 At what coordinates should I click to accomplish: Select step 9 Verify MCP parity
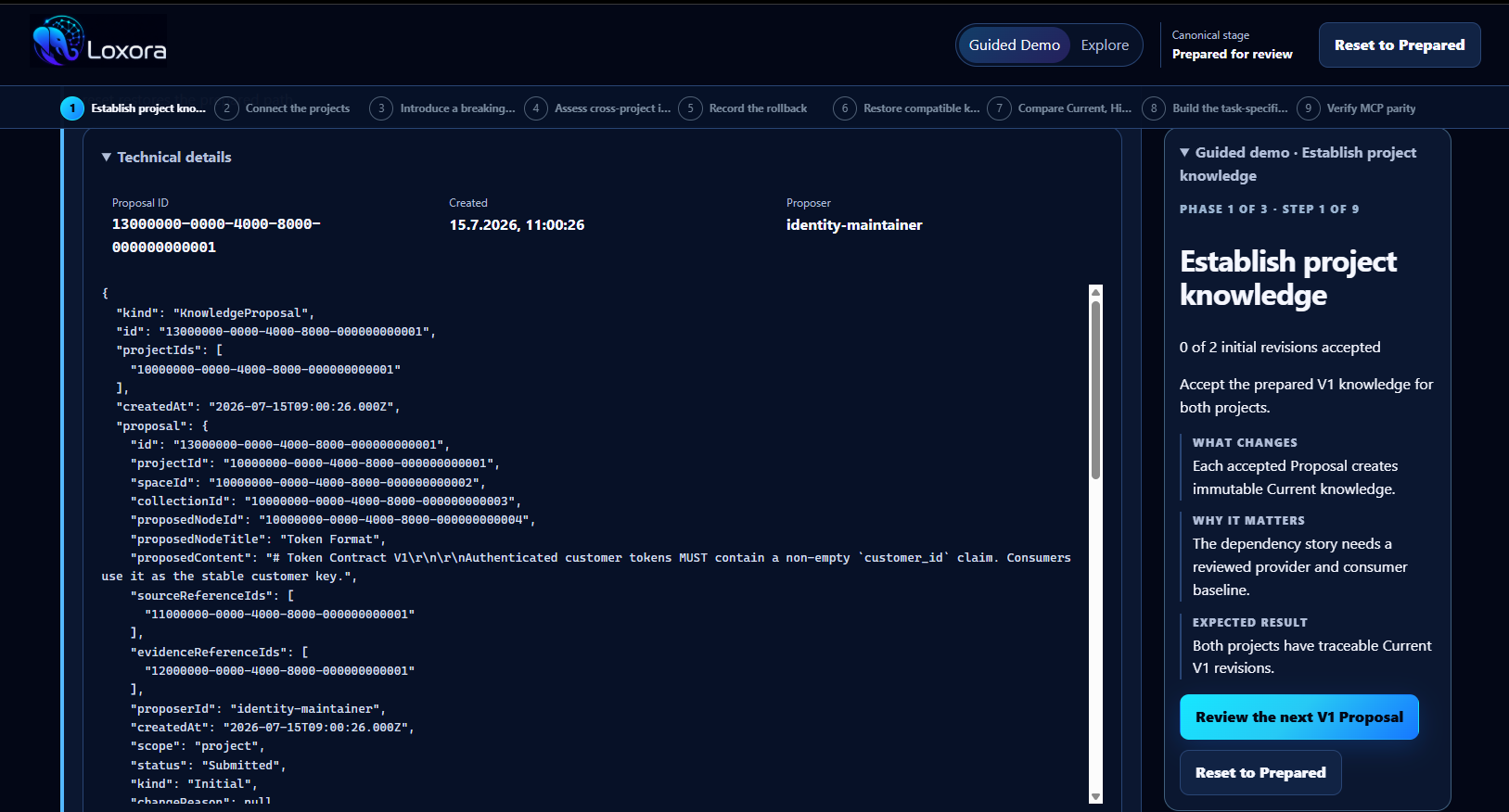click(x=1357, y=108)
